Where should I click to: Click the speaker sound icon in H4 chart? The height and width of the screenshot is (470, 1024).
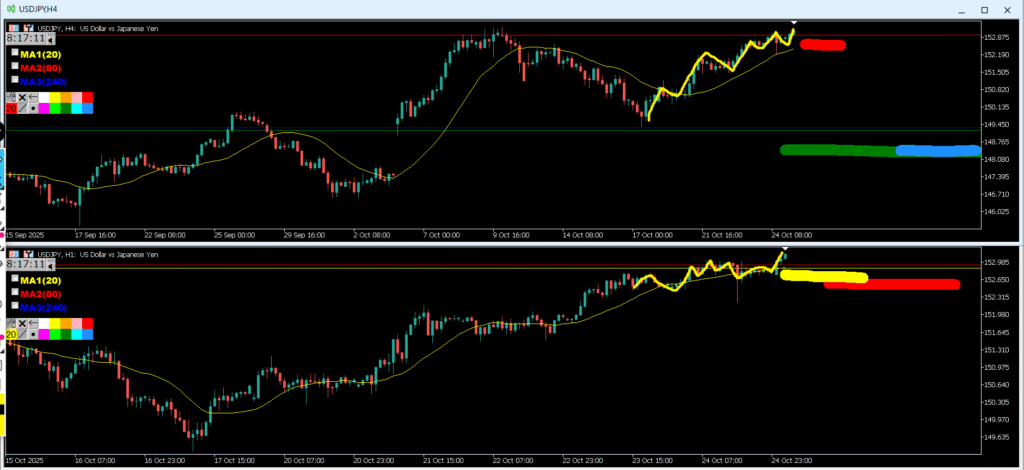point(49,38)
